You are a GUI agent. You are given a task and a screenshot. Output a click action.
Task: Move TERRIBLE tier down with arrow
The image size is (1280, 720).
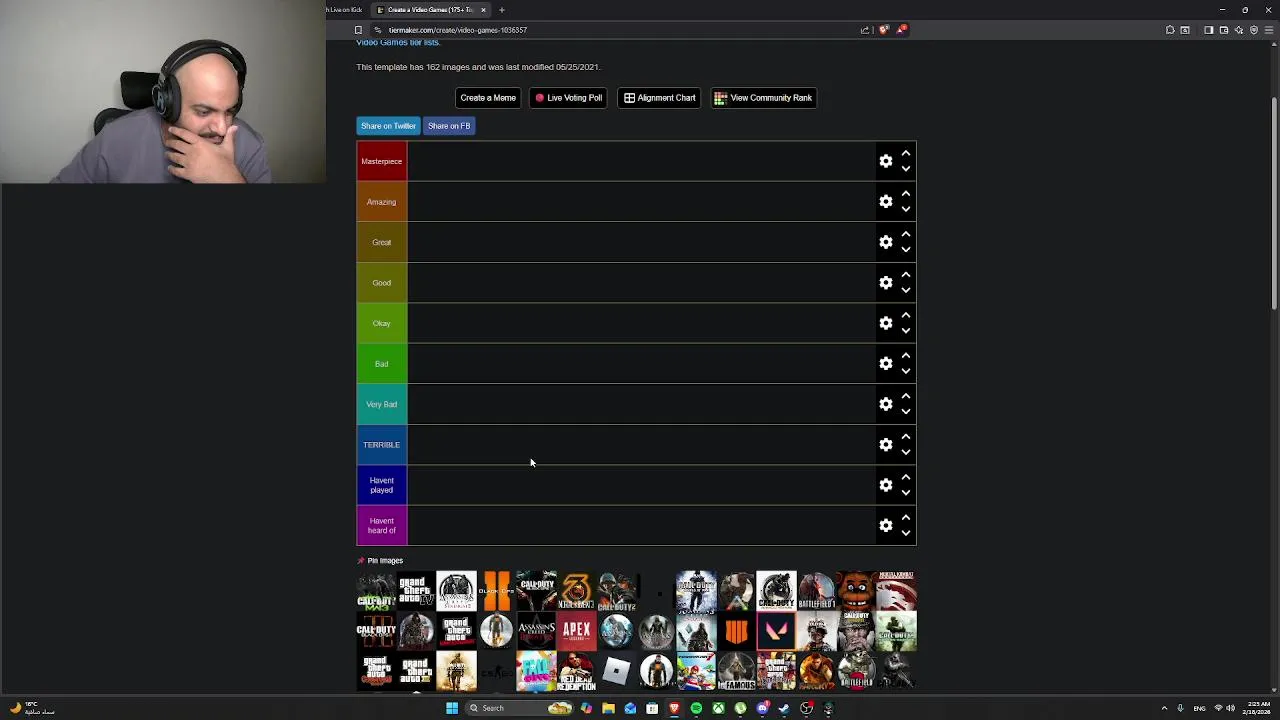(905, 452)
